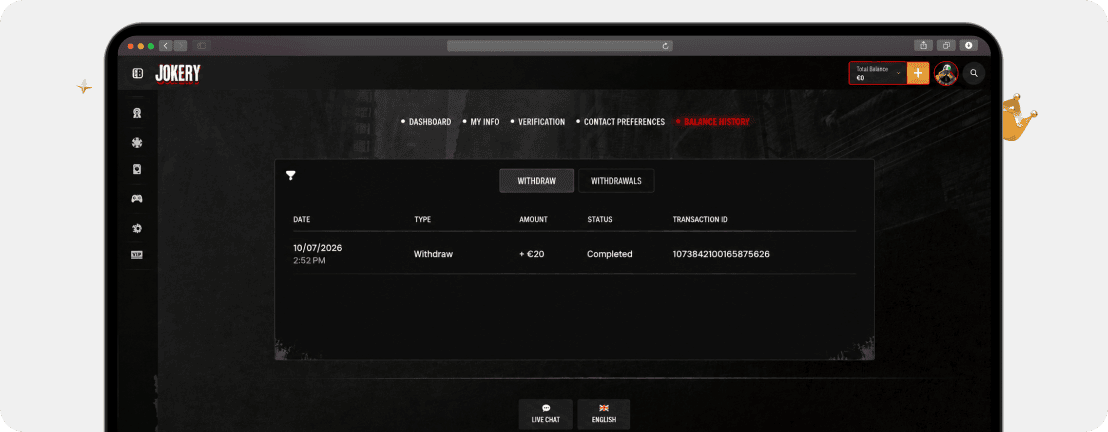Click the Type column header

423,220
